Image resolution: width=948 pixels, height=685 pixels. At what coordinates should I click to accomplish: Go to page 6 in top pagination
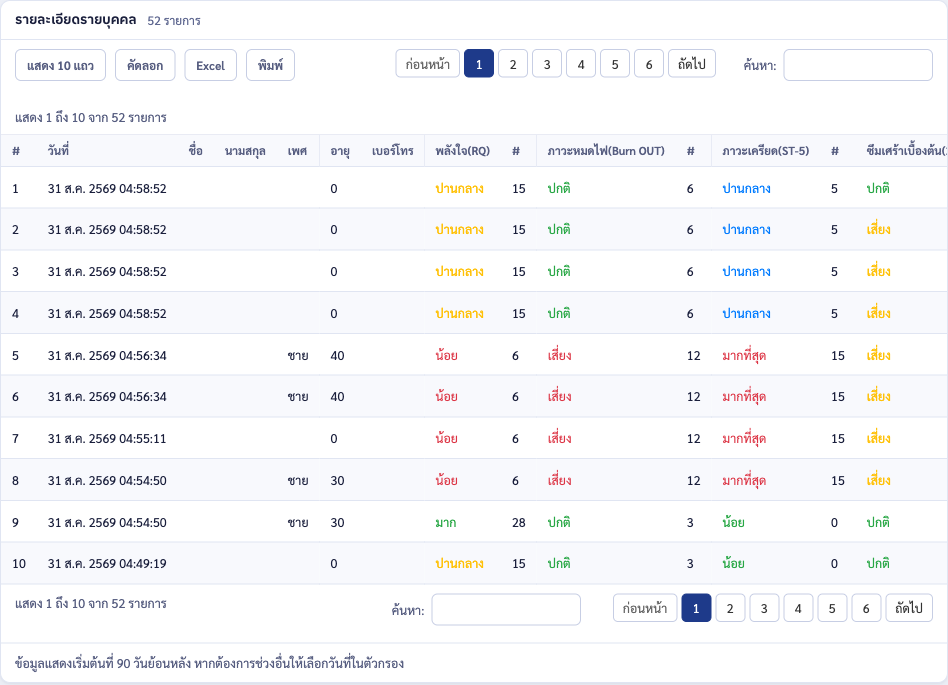point(649,64)
